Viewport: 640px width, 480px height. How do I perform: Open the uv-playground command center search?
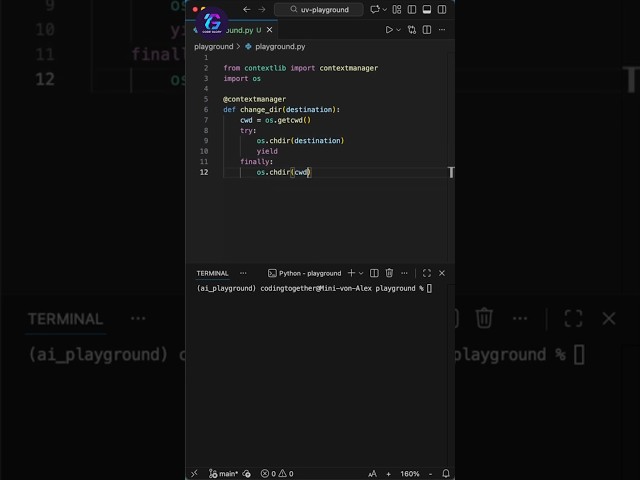click(x=319, y=9)
